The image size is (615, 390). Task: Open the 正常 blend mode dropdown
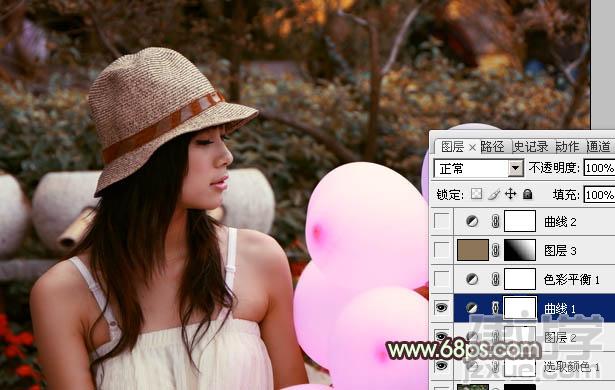click(479, 169)
